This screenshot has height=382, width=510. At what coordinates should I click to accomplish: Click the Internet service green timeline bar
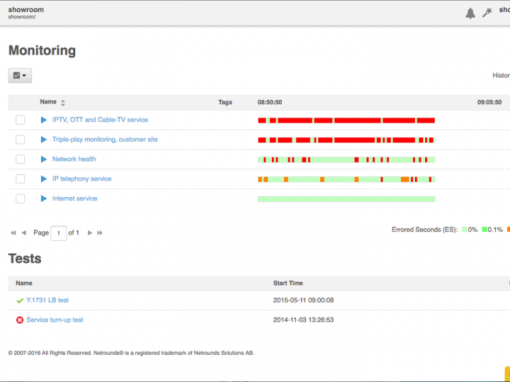click(x=346, y=199)
